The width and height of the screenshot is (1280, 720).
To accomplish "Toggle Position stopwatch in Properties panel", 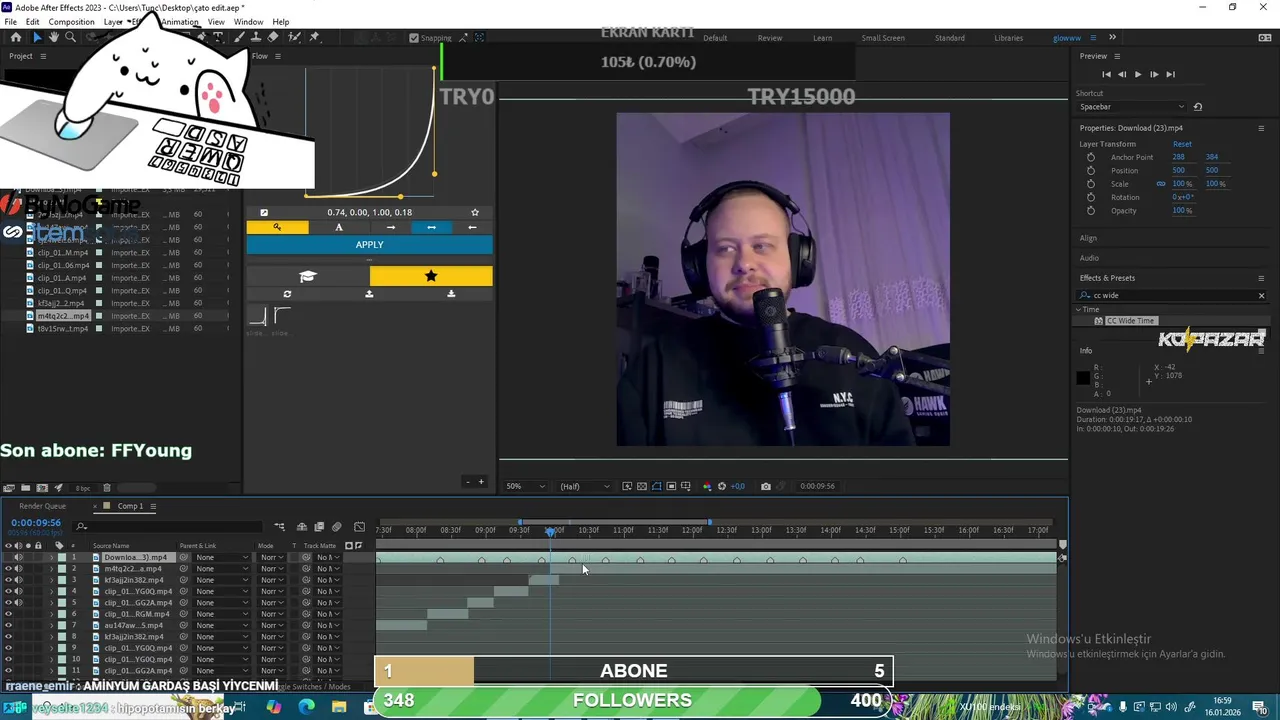I will pyautogui.click(x=1090, y=171).
